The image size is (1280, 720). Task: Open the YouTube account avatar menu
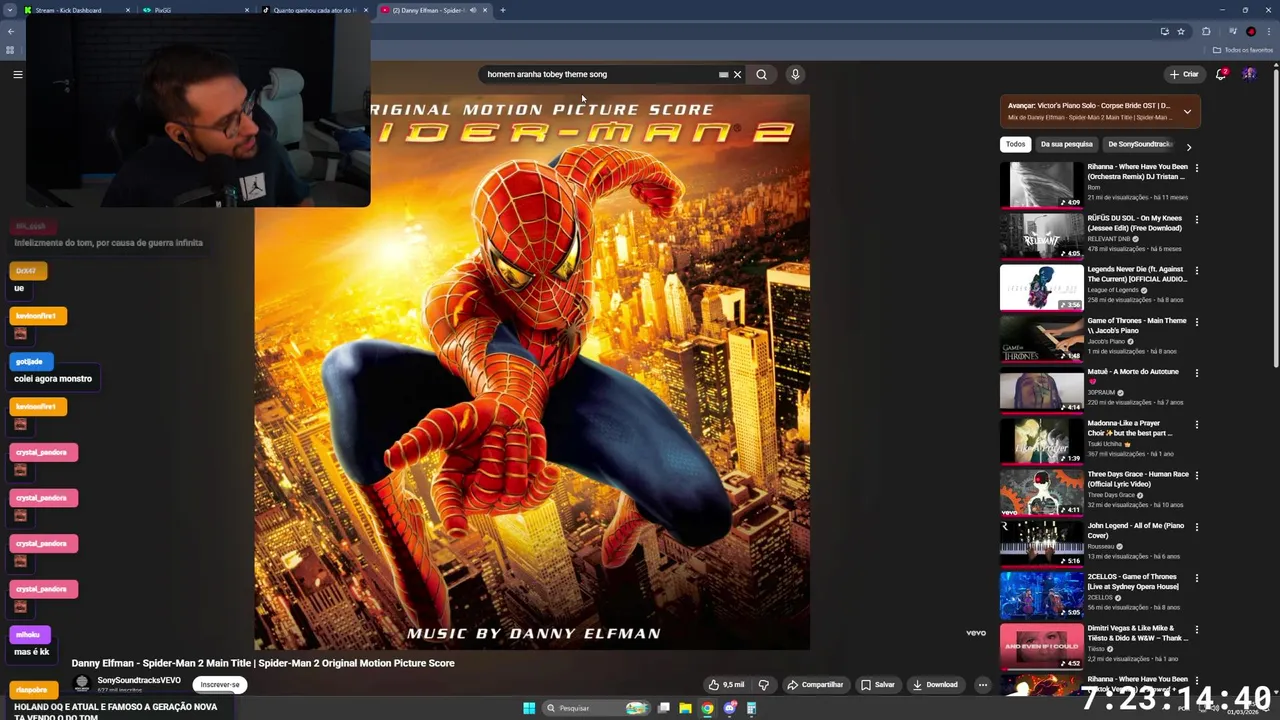[1249, 74]
